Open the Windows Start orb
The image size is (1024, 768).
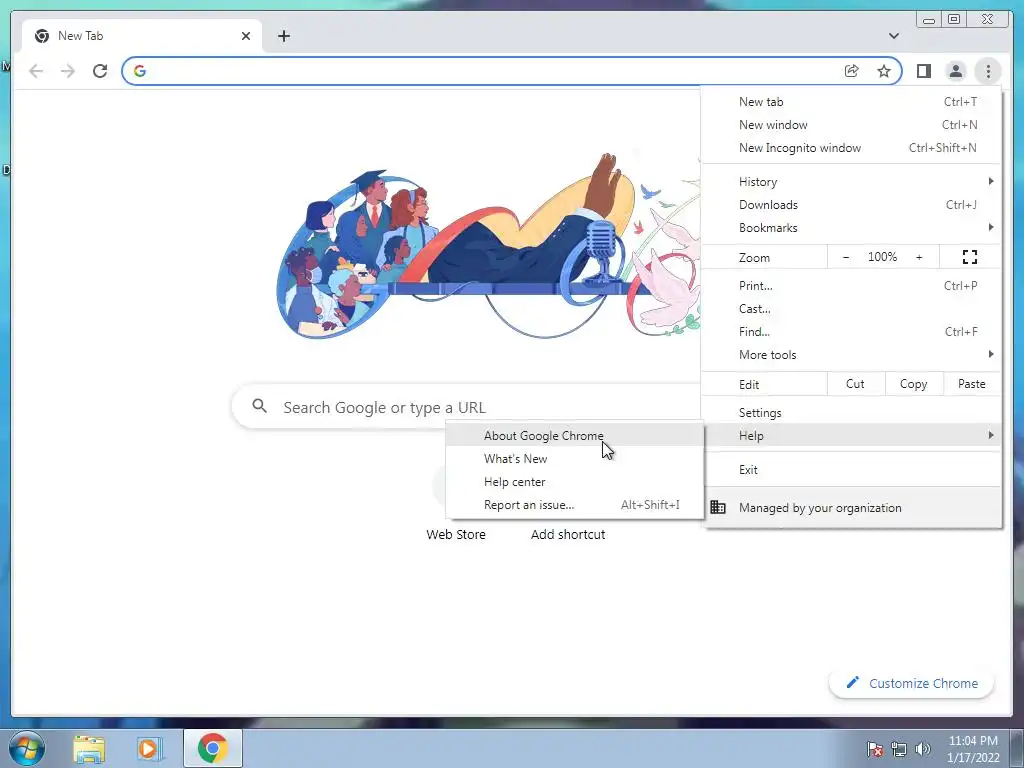point(26,748)
